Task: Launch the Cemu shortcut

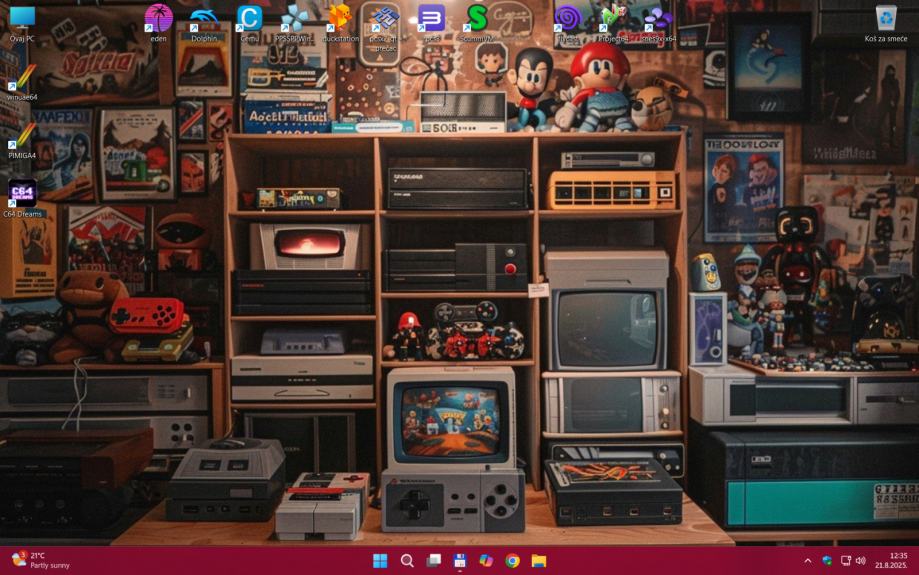Action: (x=249, y=23)
